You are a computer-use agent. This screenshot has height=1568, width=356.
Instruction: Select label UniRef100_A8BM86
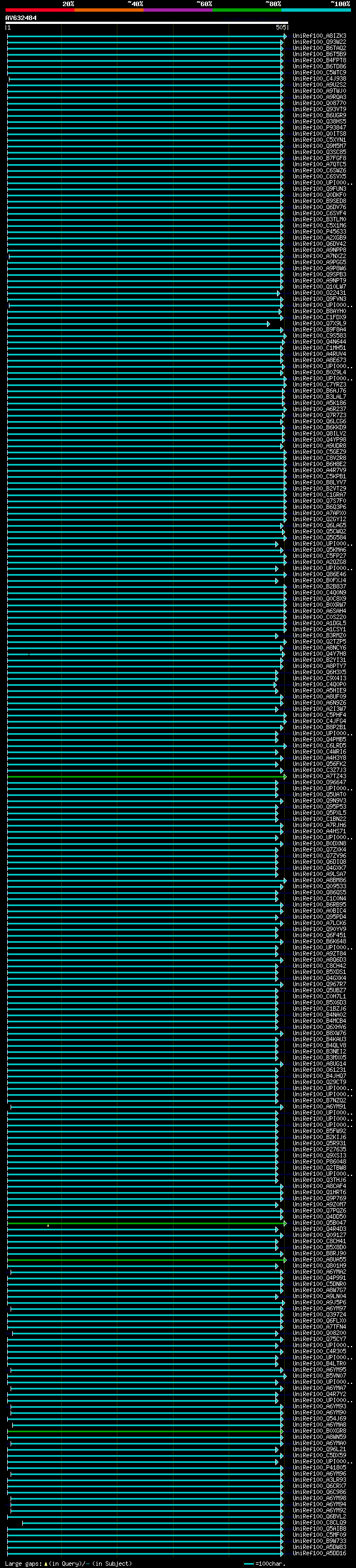point(319,880)
